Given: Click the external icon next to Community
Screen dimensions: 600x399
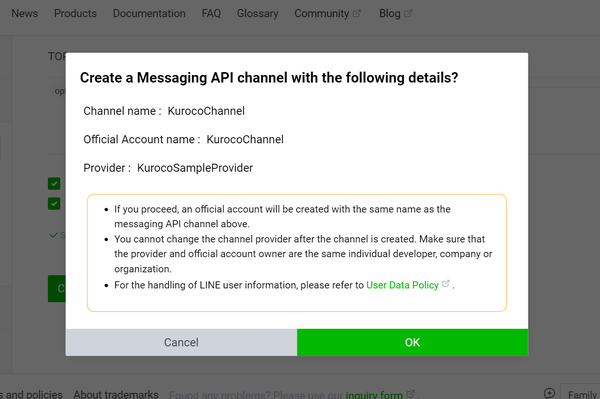Looking at the screenshot, I should tap(357, 13).
